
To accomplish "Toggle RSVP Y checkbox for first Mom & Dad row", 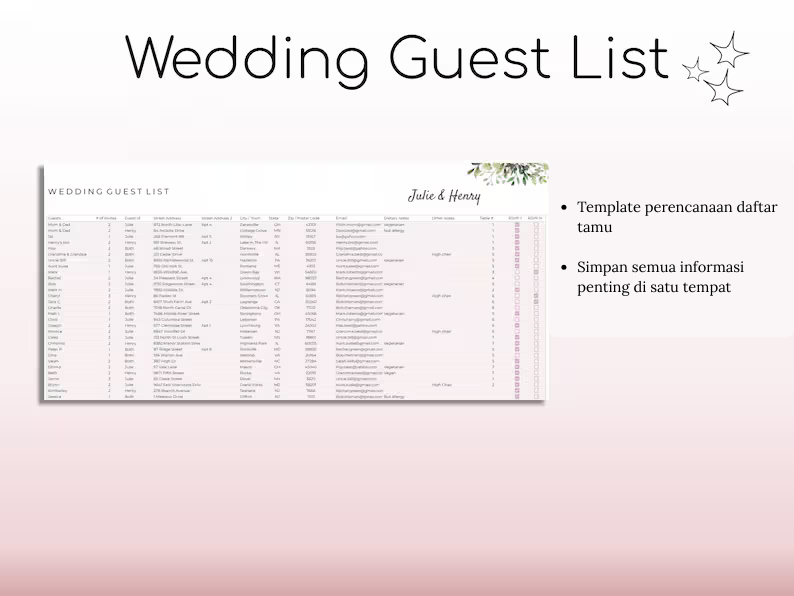I will coord(517,224).
